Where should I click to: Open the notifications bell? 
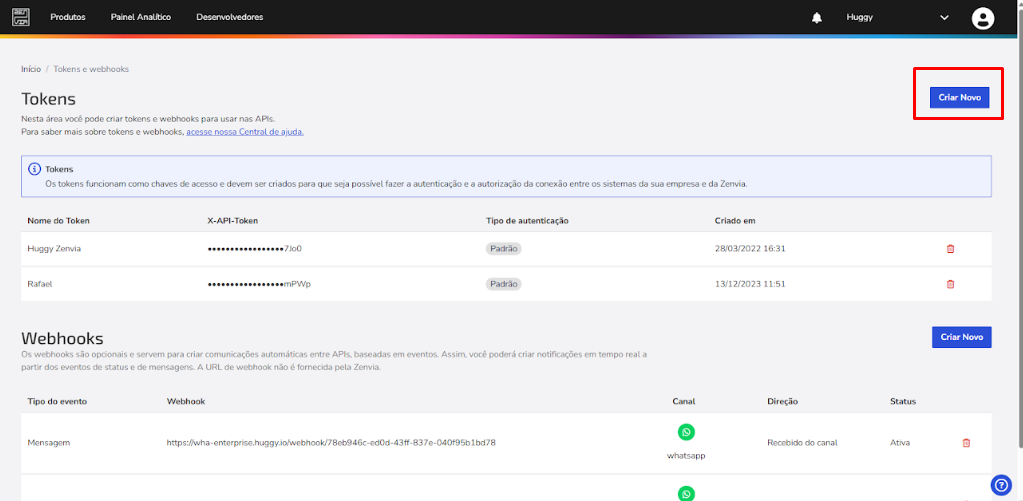817,18
